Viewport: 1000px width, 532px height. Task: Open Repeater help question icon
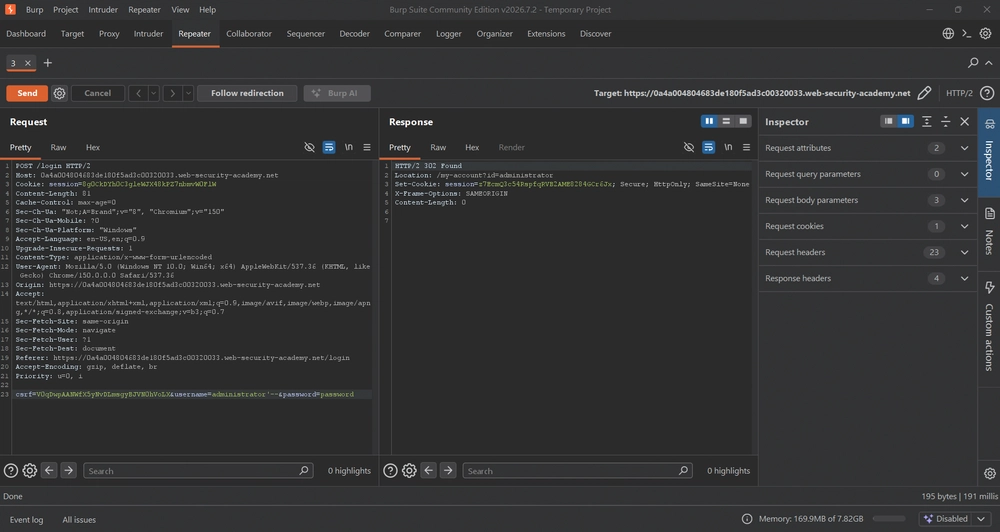[x=987, y=93]
